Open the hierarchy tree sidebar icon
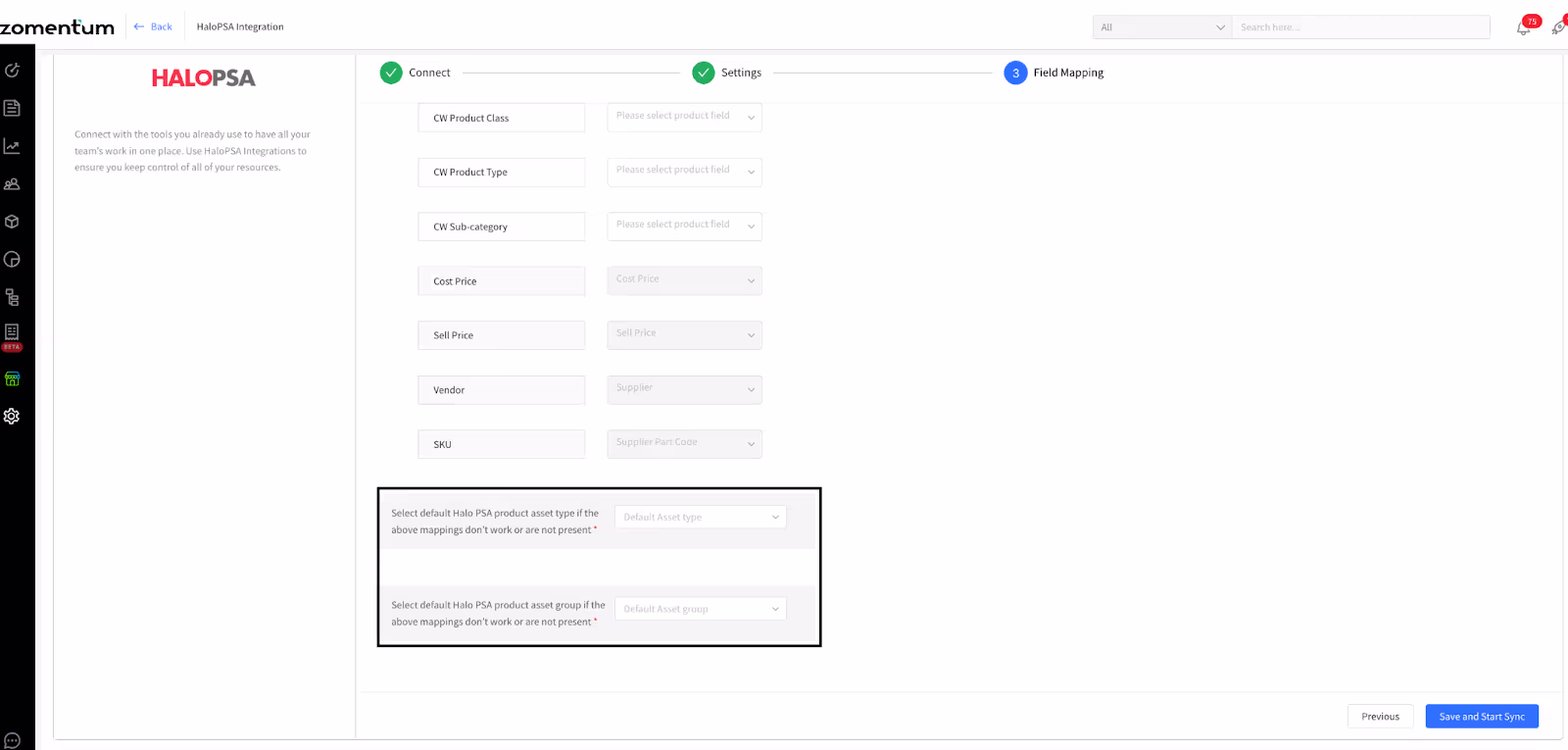The height and width of the screenshot is (750, 1568). click(12, 297)
